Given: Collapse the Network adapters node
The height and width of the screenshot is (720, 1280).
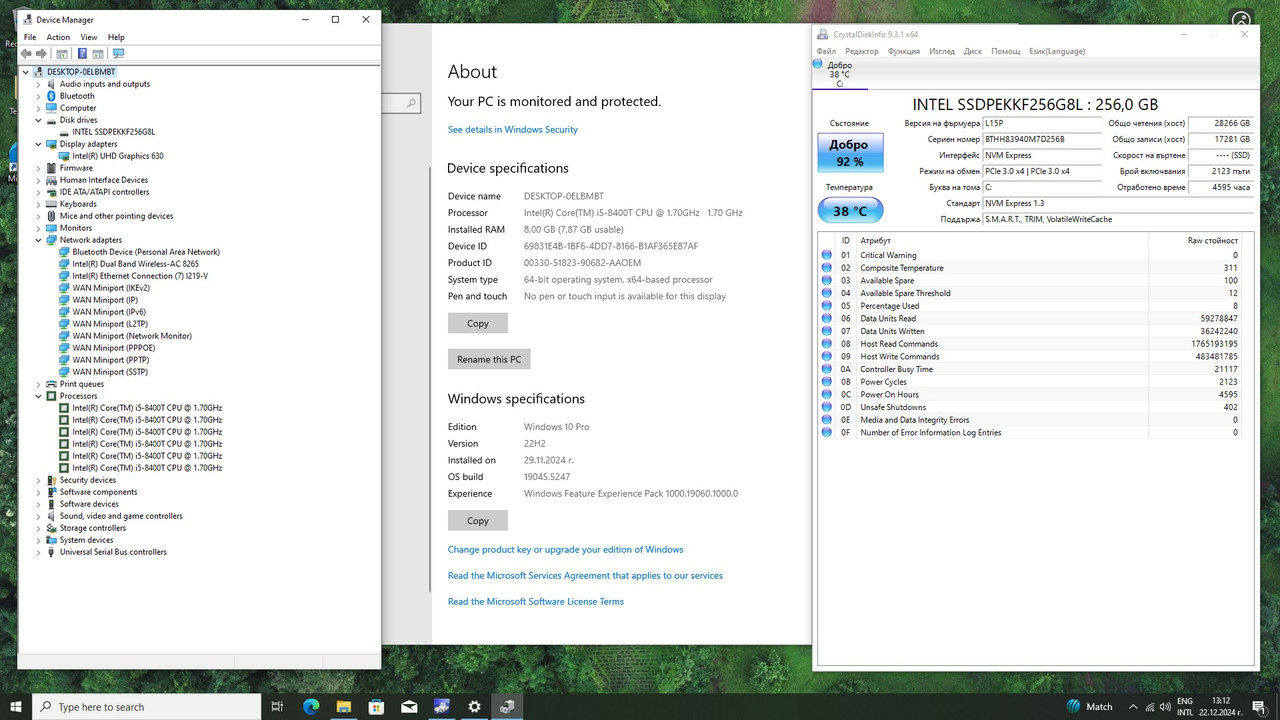Looking at the screenshot, I should pos(39,240).
